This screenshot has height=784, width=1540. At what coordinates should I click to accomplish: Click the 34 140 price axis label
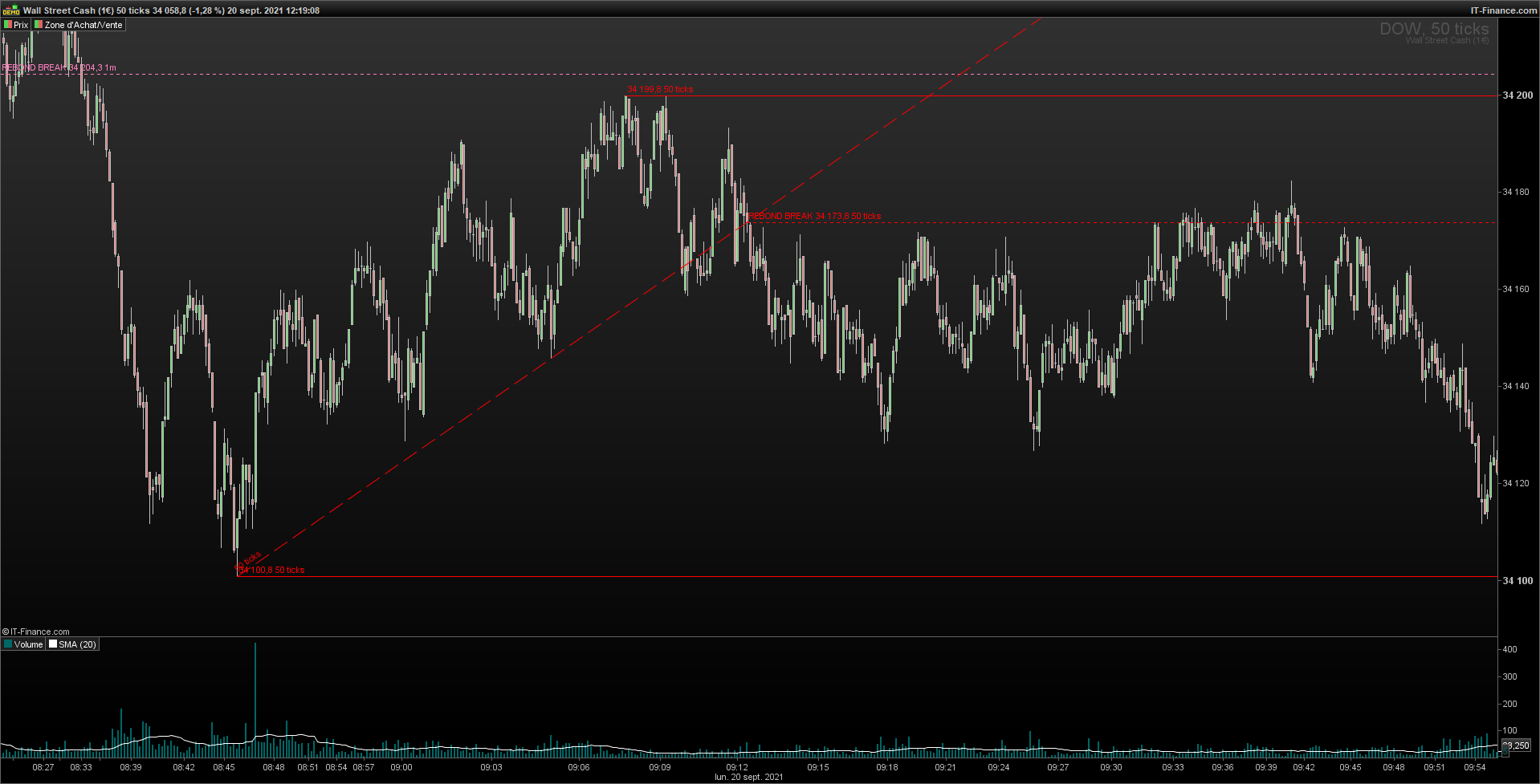point(1516,386)
